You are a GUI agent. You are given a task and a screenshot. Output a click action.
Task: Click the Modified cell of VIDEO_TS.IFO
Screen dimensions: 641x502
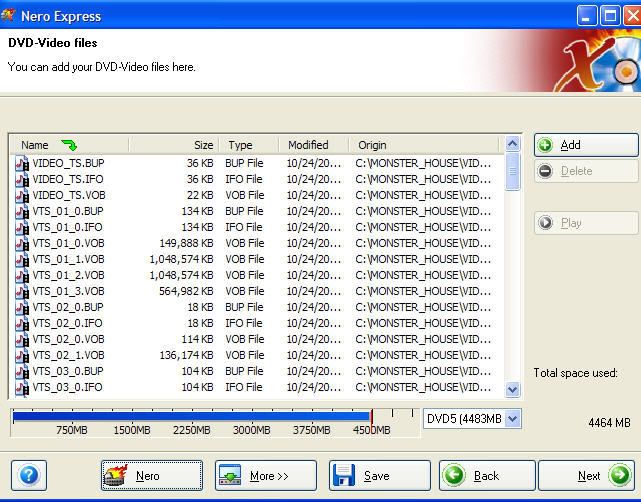pos(314,179)
